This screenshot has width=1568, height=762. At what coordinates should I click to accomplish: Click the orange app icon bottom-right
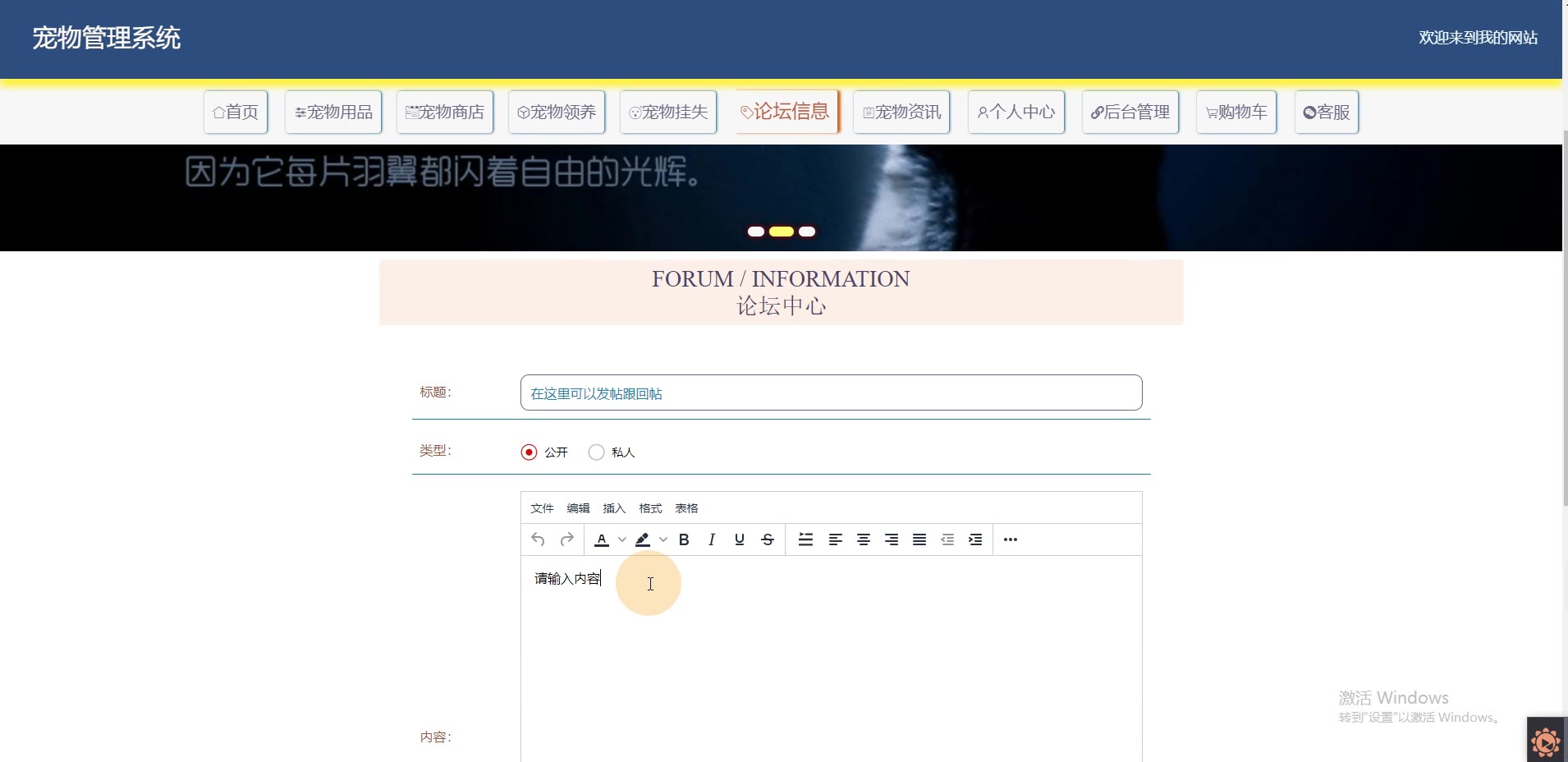point(1547,741)
